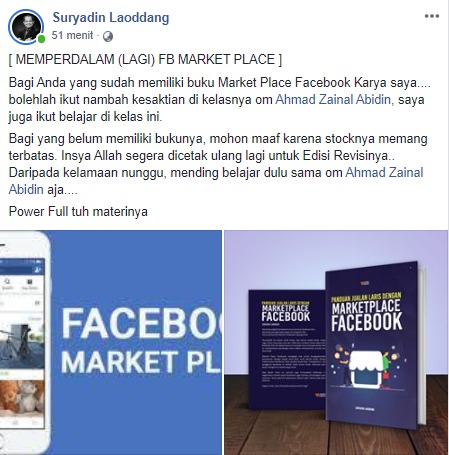Click the Power Full tuh materinya line
The height and width of the screenshot is (455, 449).
pyautogui.click(x=78, y=212)
